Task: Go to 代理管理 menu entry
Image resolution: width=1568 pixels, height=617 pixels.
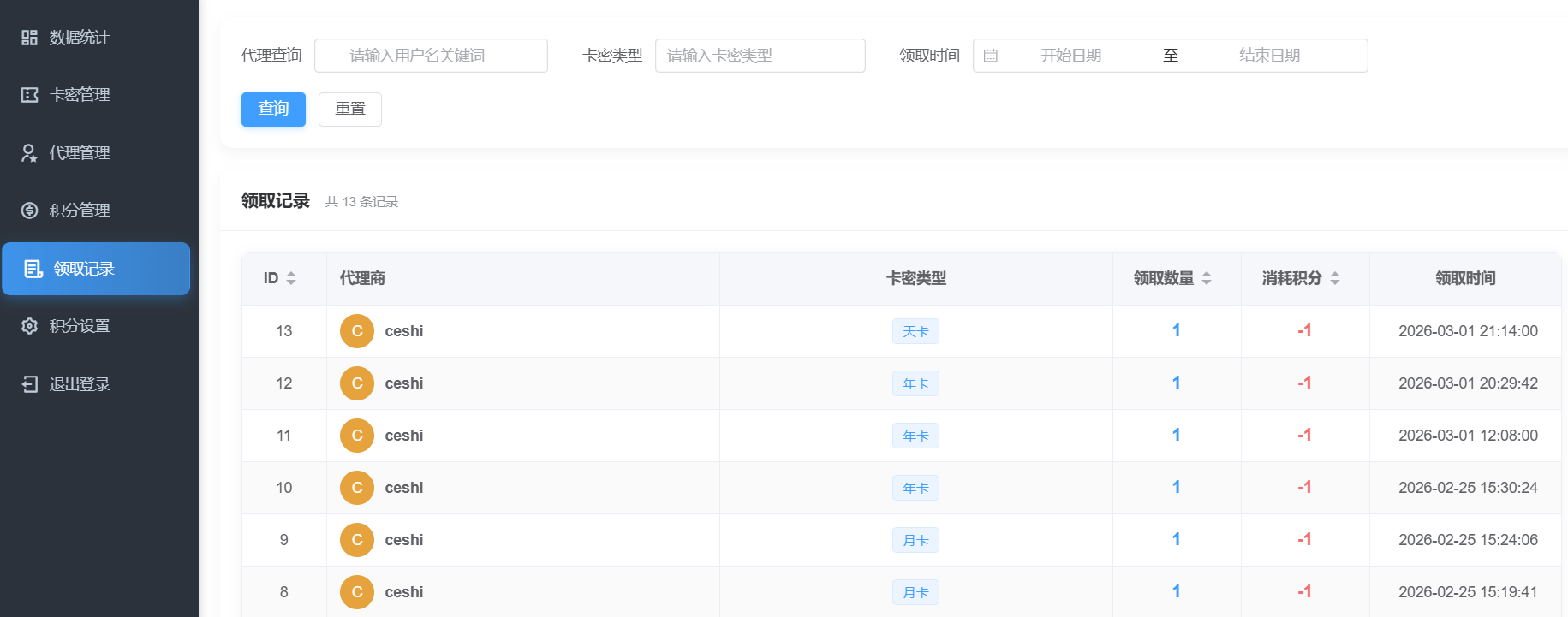Action: coord(80,153)
